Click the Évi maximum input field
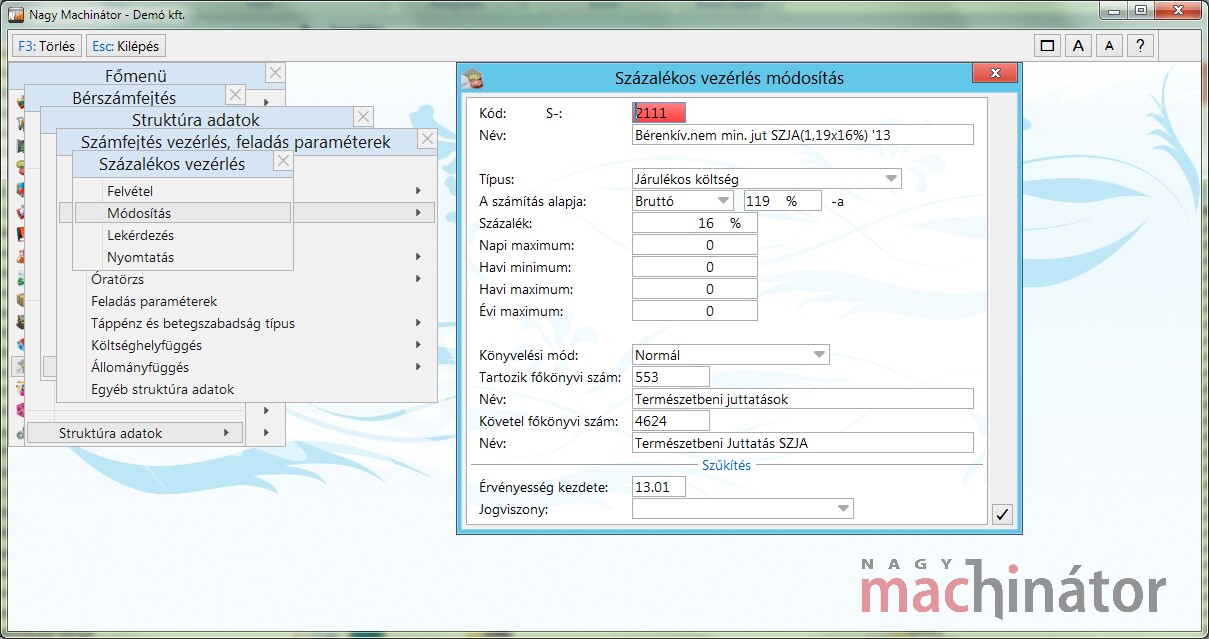 pos(694,311)
